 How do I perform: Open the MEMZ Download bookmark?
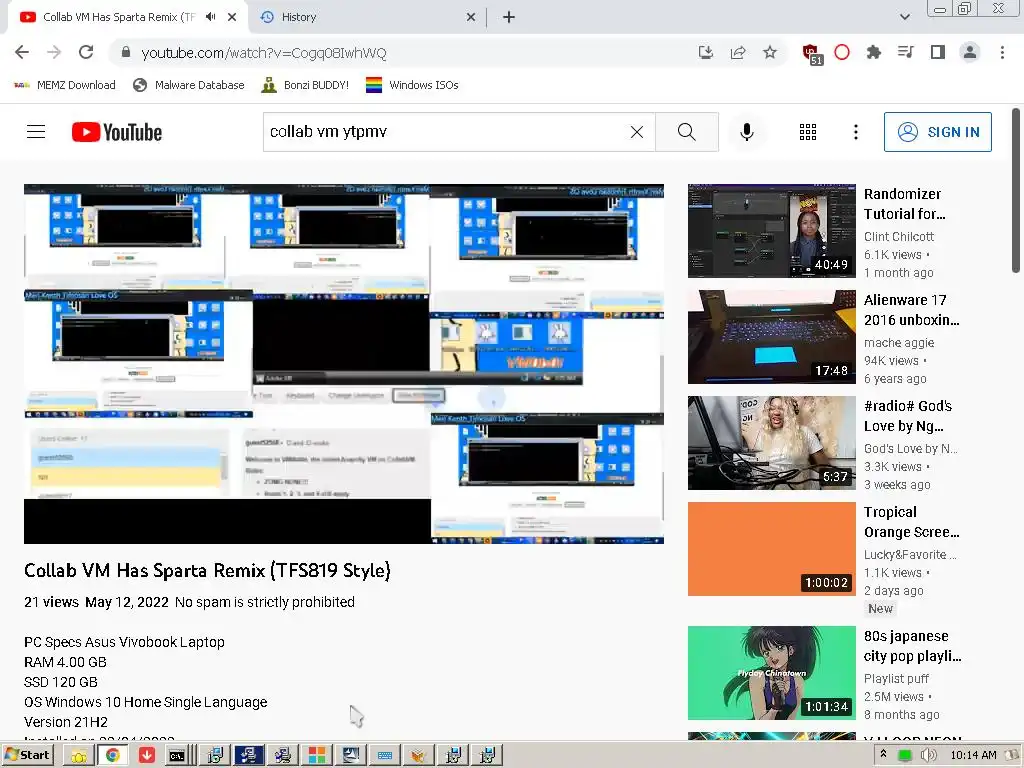pos(65,85)
